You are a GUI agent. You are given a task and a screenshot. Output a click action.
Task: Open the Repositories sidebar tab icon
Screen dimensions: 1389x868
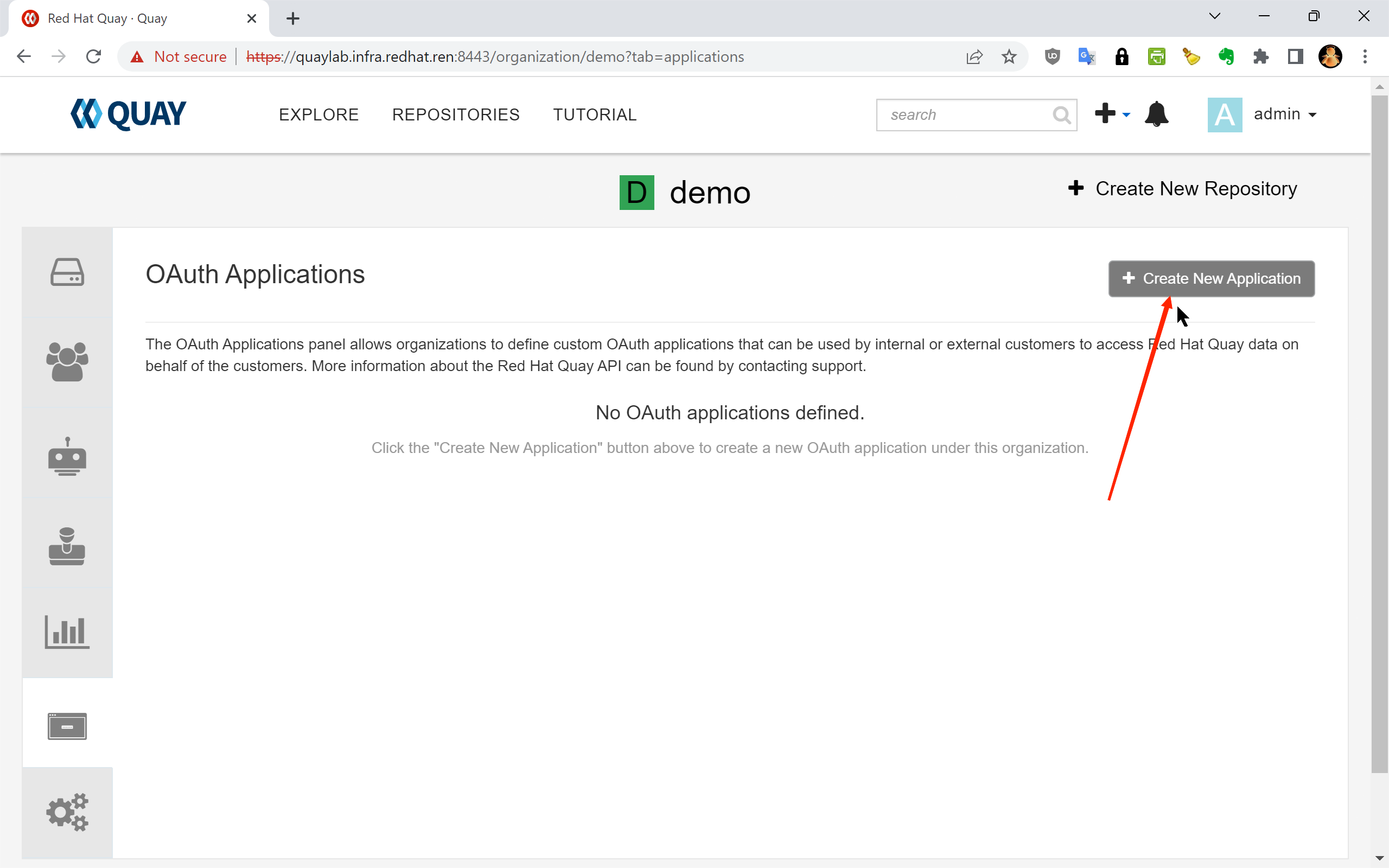click(67, 272)
